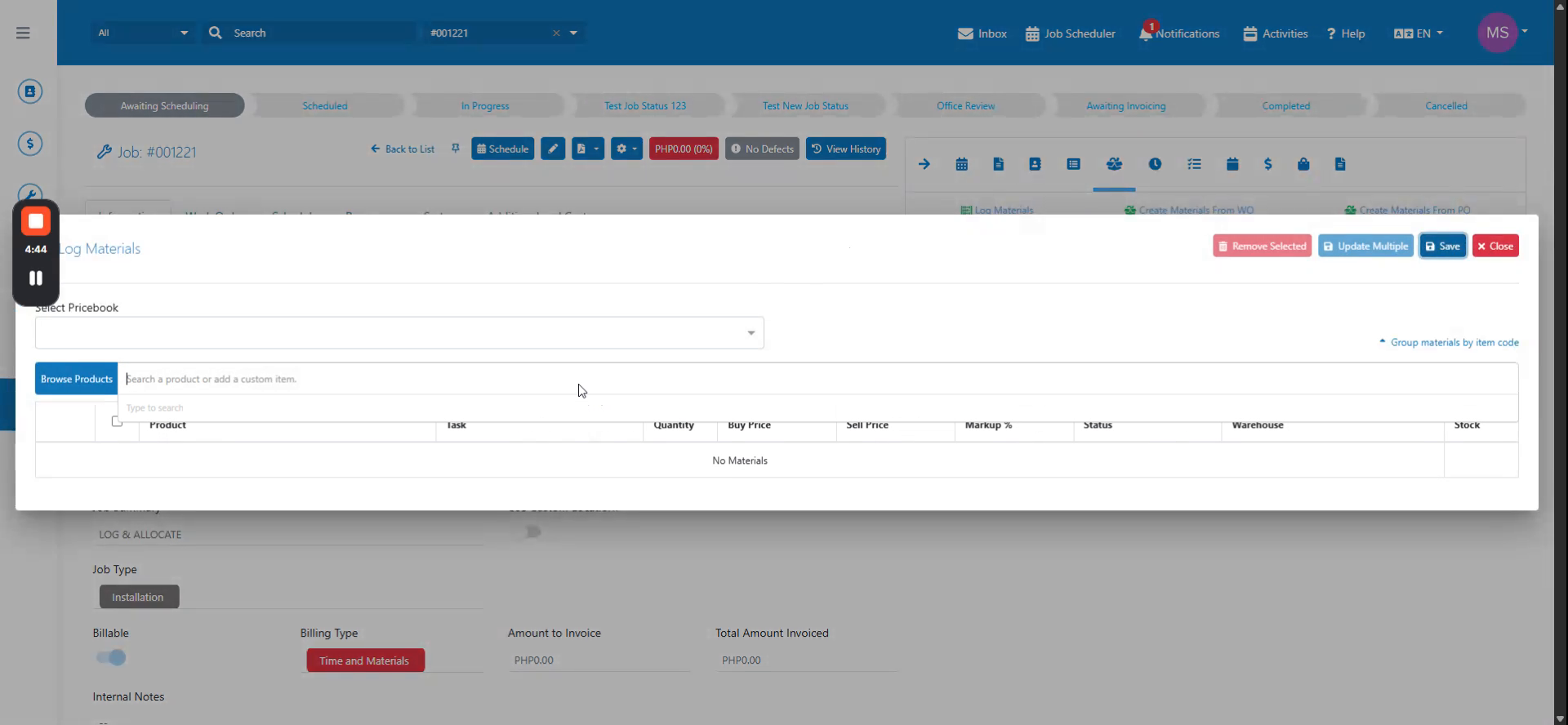1568x725 pixels.
Task: Click Remove Selected button
Action: point(1262,246)
